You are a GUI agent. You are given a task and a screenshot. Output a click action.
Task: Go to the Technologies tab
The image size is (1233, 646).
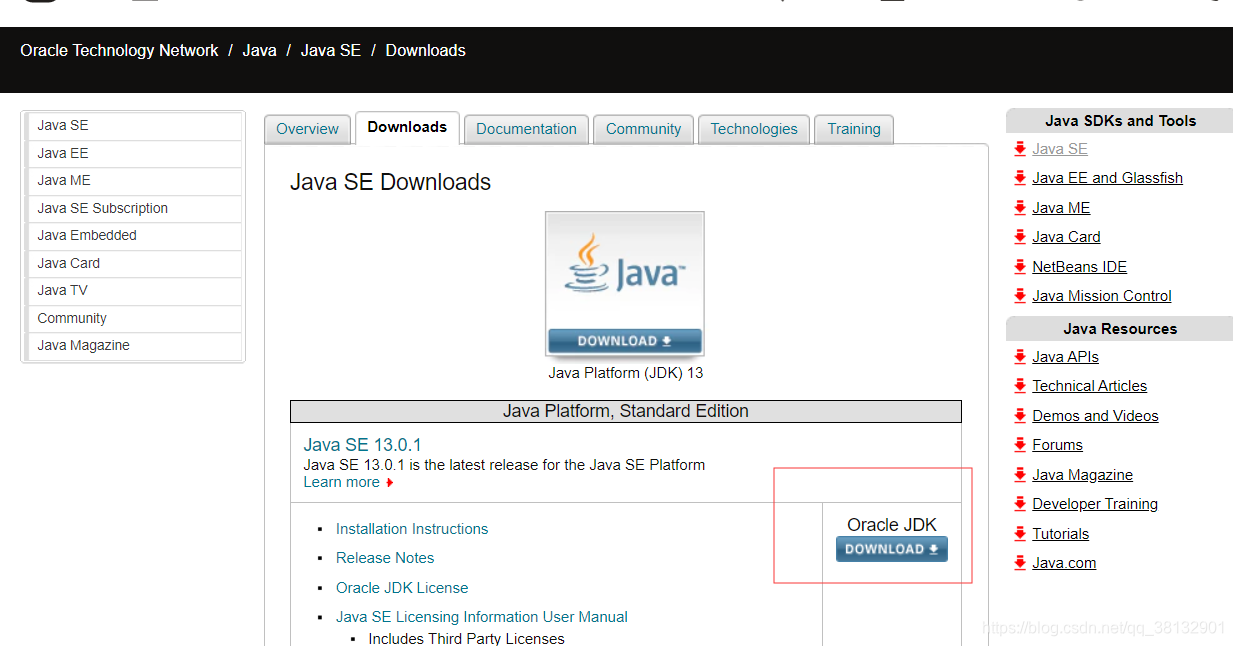[754, 129]
